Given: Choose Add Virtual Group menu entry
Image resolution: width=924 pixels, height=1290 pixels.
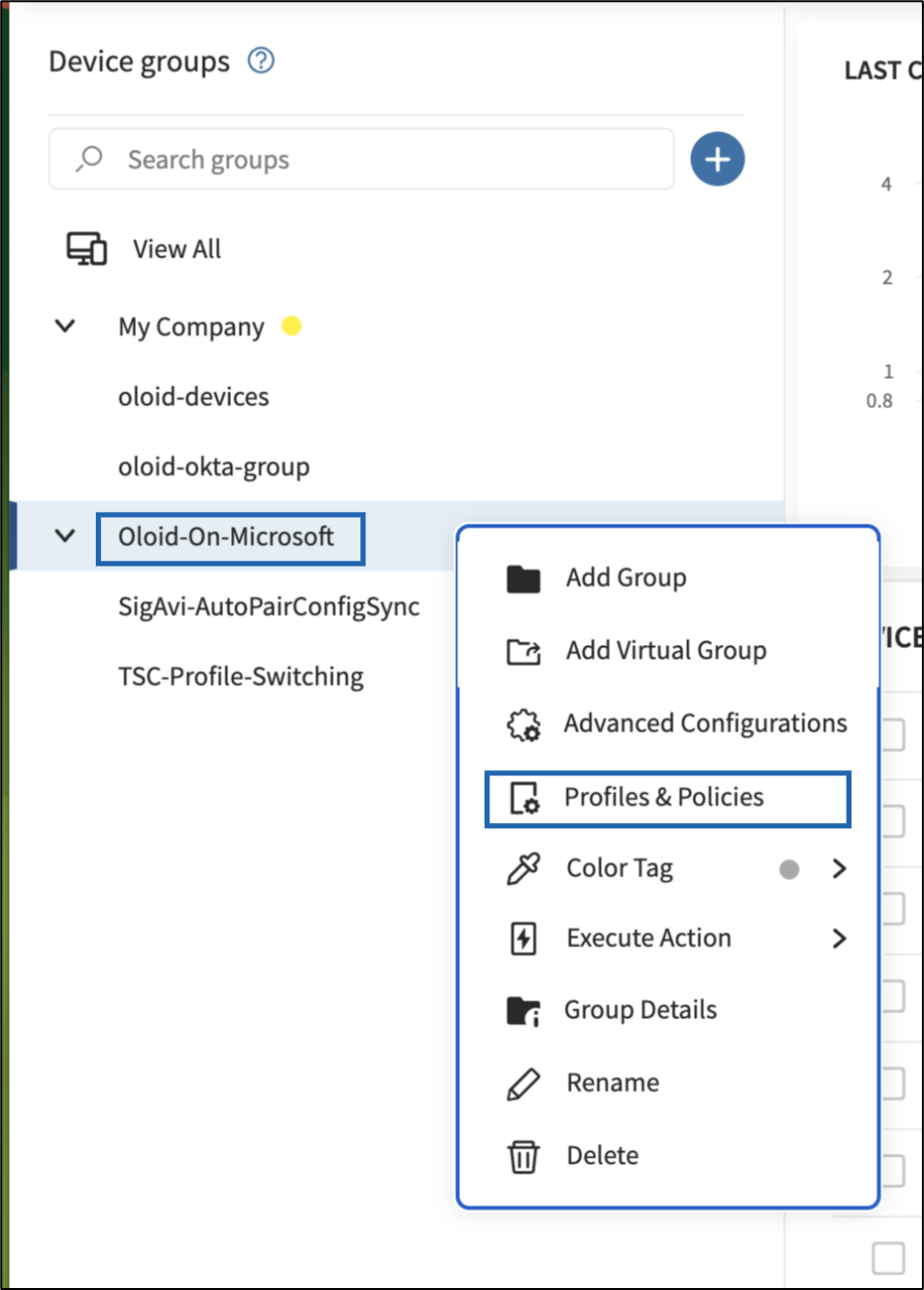Looking at the screenshot, I should click(x=667, y=650).
